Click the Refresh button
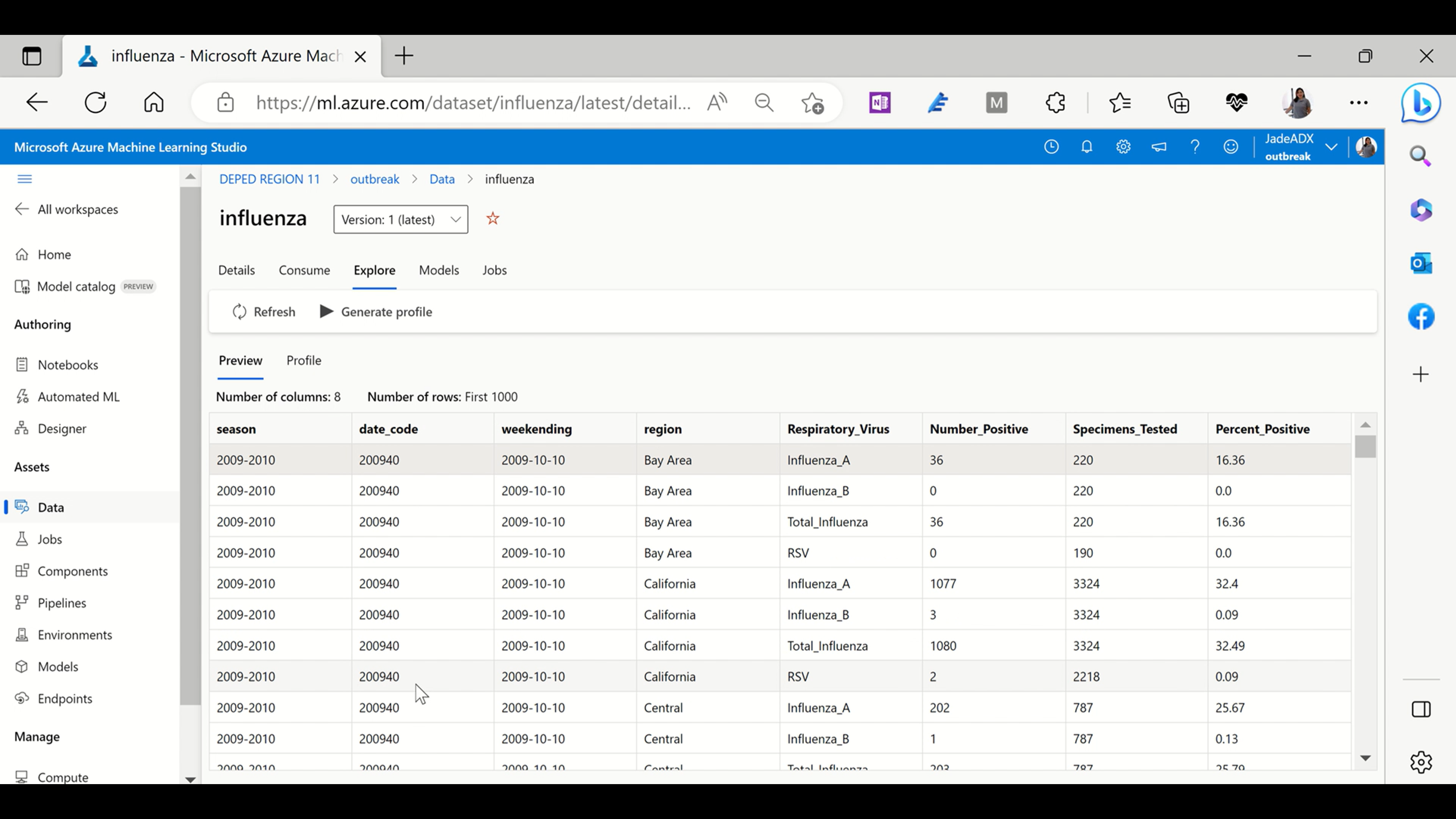The image size is (1456, 819). (x=264, y=311)
